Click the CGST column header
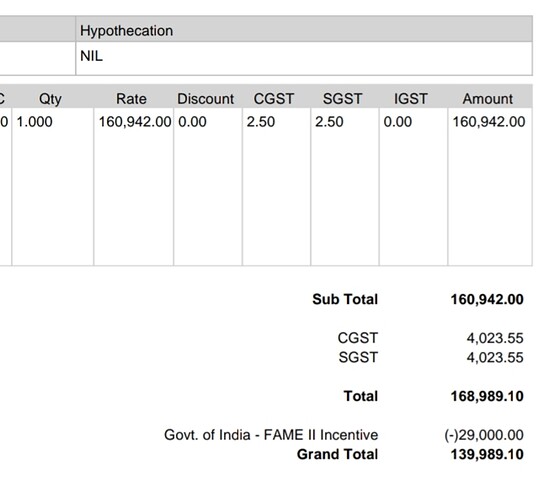 [274, 99]
